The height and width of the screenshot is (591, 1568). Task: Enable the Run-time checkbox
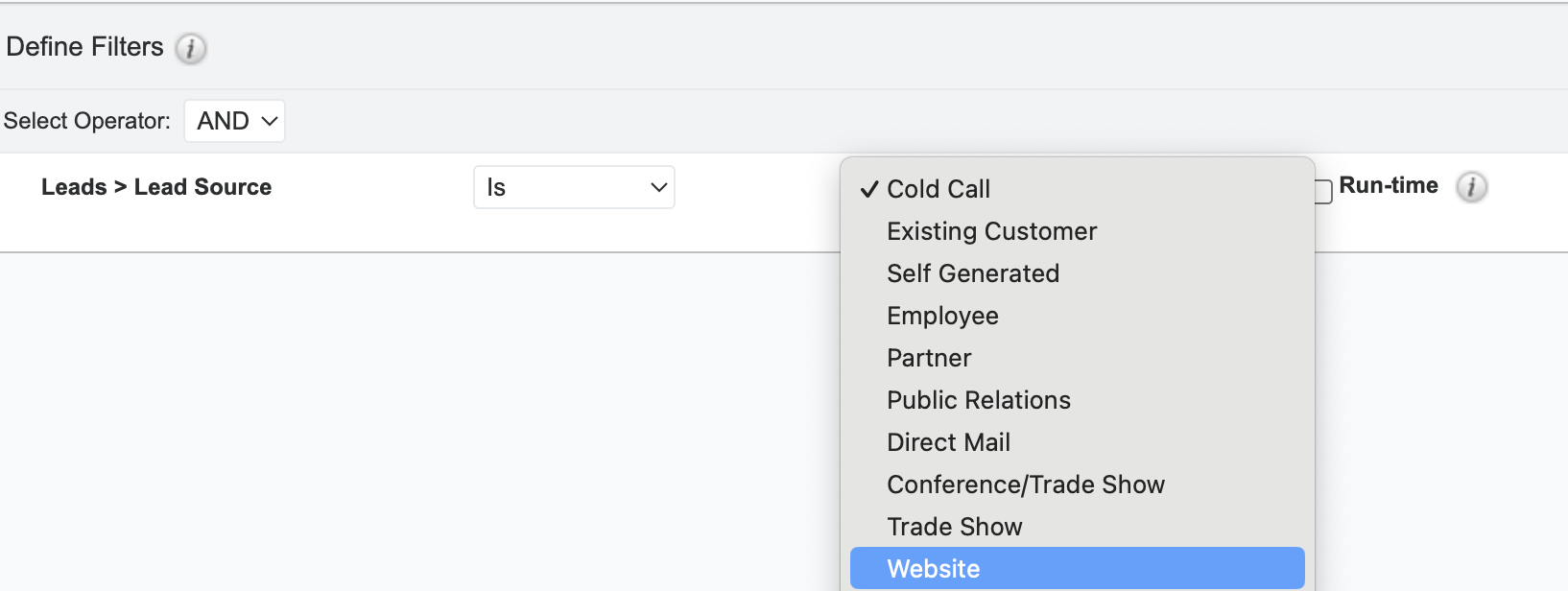pos(1324,192)
